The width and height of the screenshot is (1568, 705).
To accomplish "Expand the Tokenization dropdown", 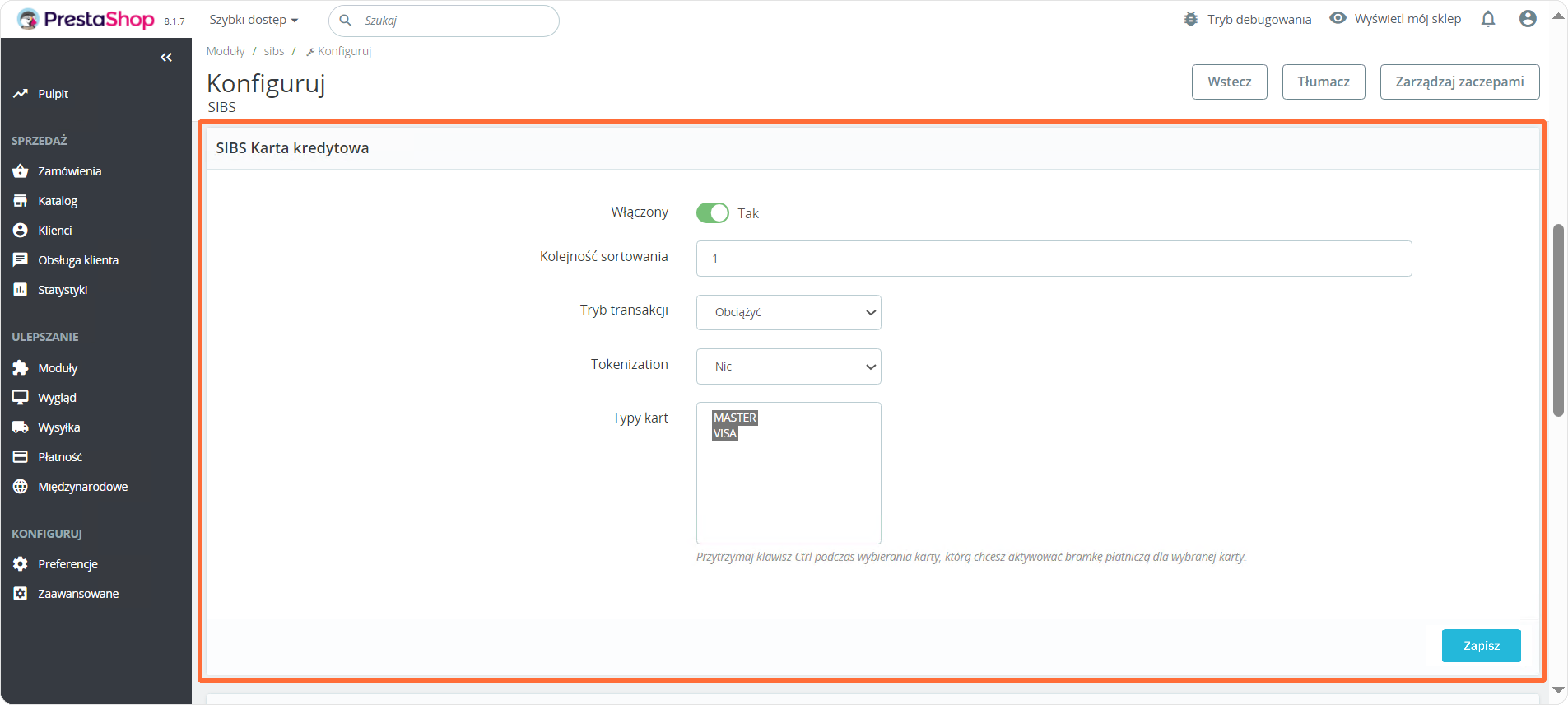I will pyautogui.click(x=788, y=367).
